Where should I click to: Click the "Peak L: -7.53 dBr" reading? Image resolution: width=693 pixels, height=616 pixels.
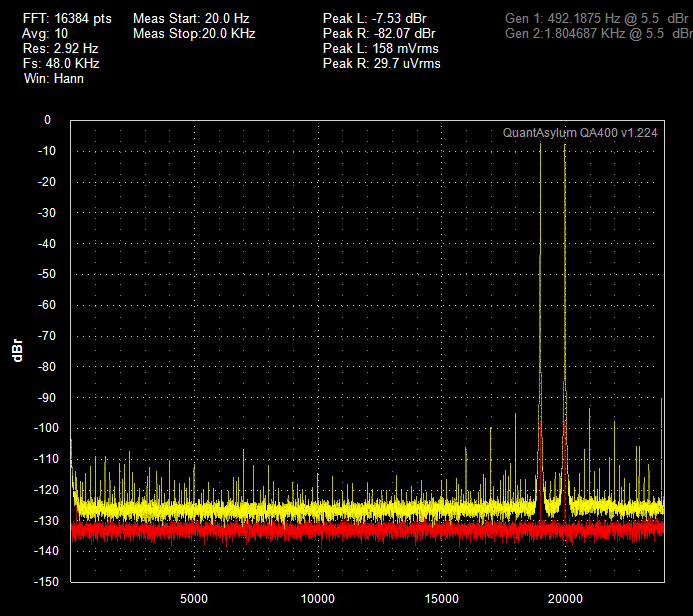pyautogui.click(x=374, y=19)
